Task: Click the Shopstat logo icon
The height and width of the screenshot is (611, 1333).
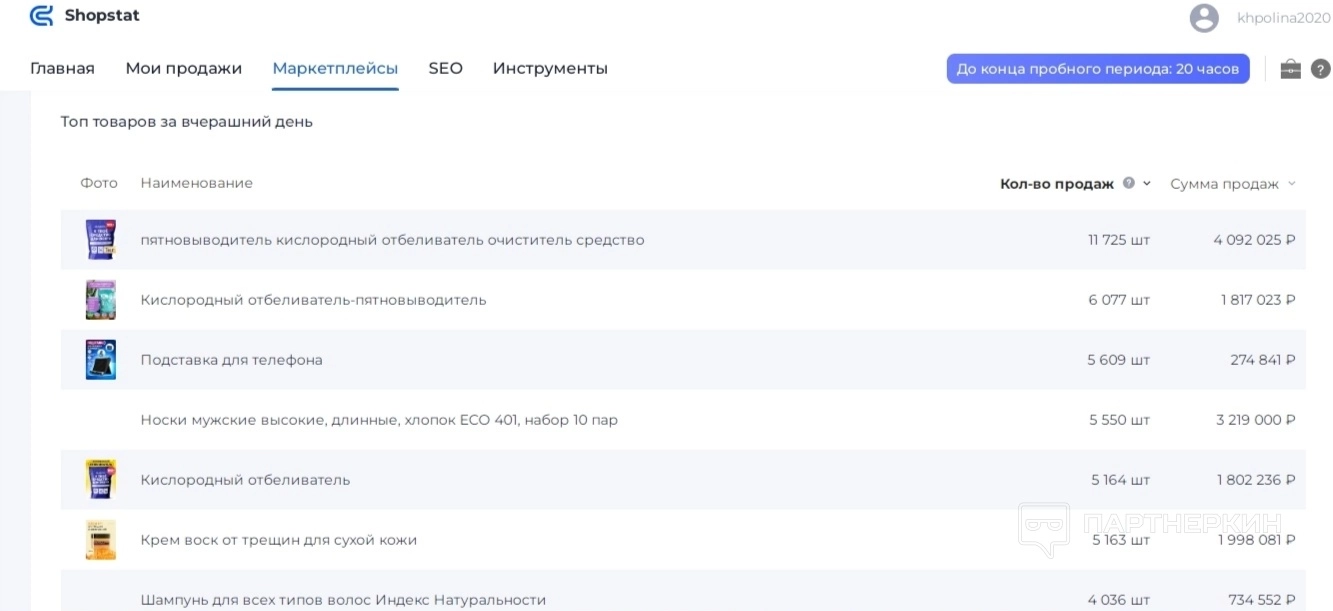Action: pos(41,15)
